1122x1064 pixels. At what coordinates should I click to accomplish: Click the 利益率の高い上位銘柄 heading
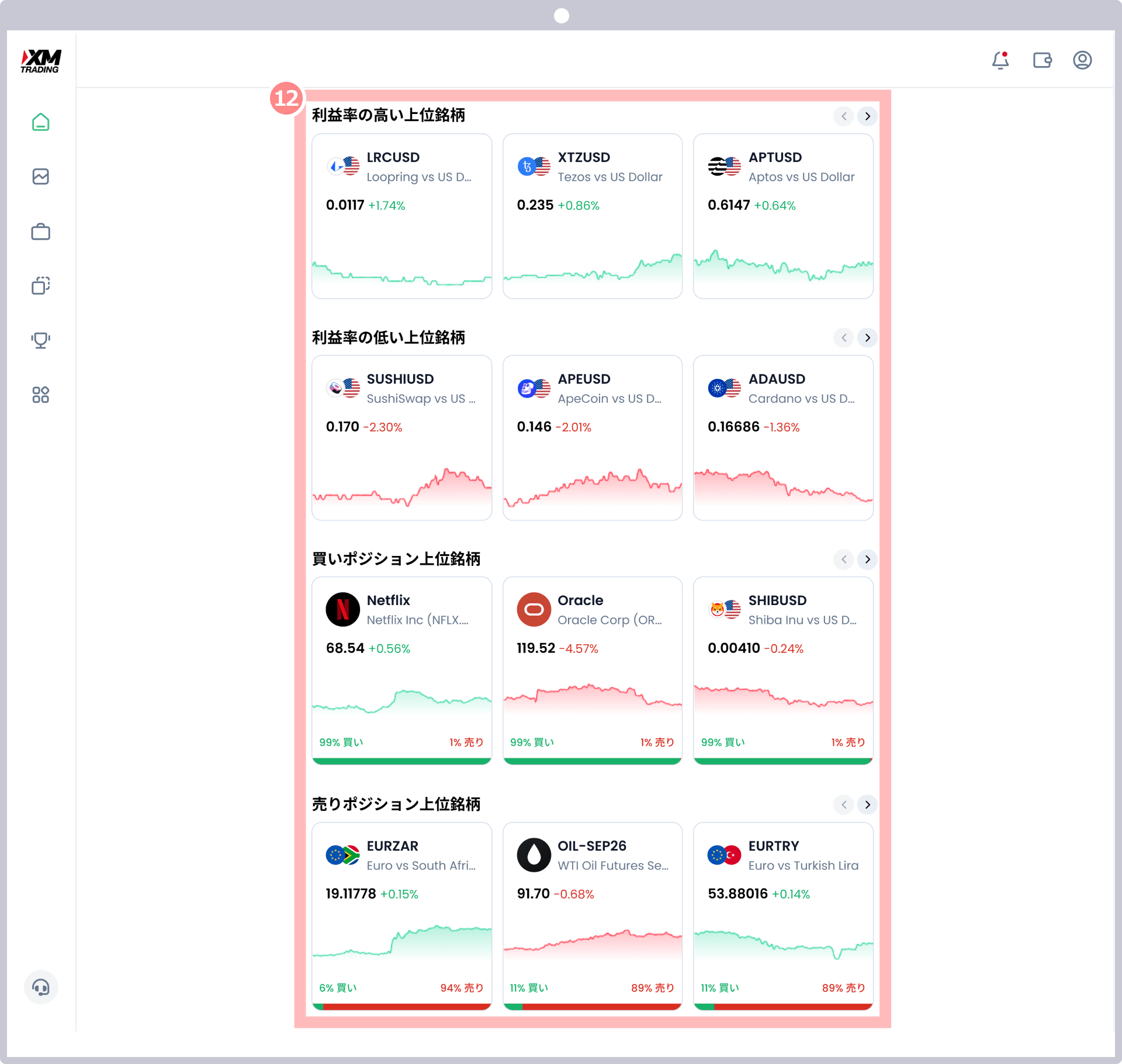click(x=388, y=115)
